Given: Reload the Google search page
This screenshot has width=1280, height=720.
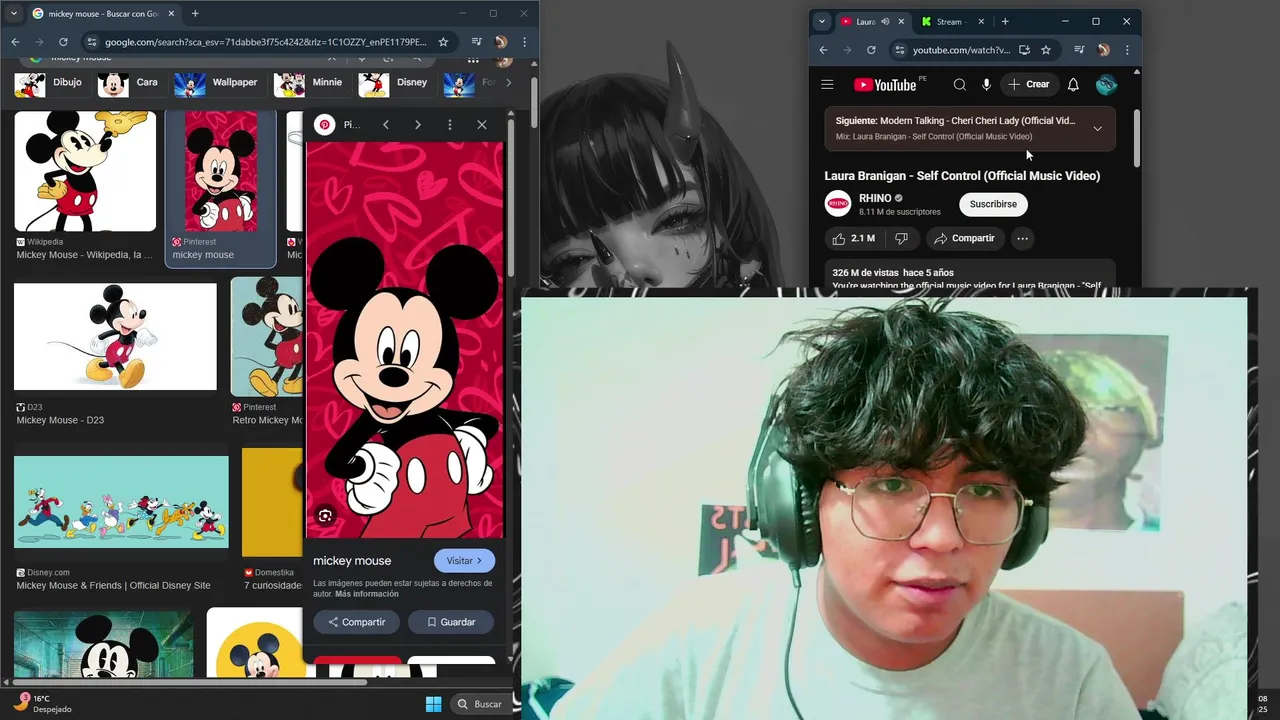Looking at the screenshot, I should (63, 42).
